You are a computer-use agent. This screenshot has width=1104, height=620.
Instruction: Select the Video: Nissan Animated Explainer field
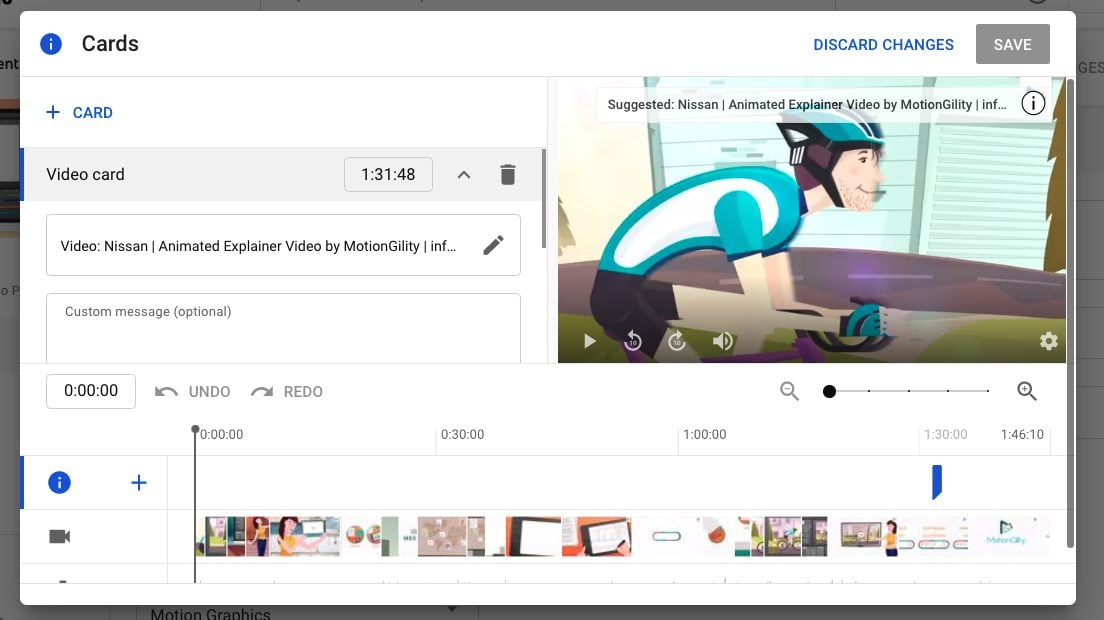pyautogui.click(x=283, y=245)
